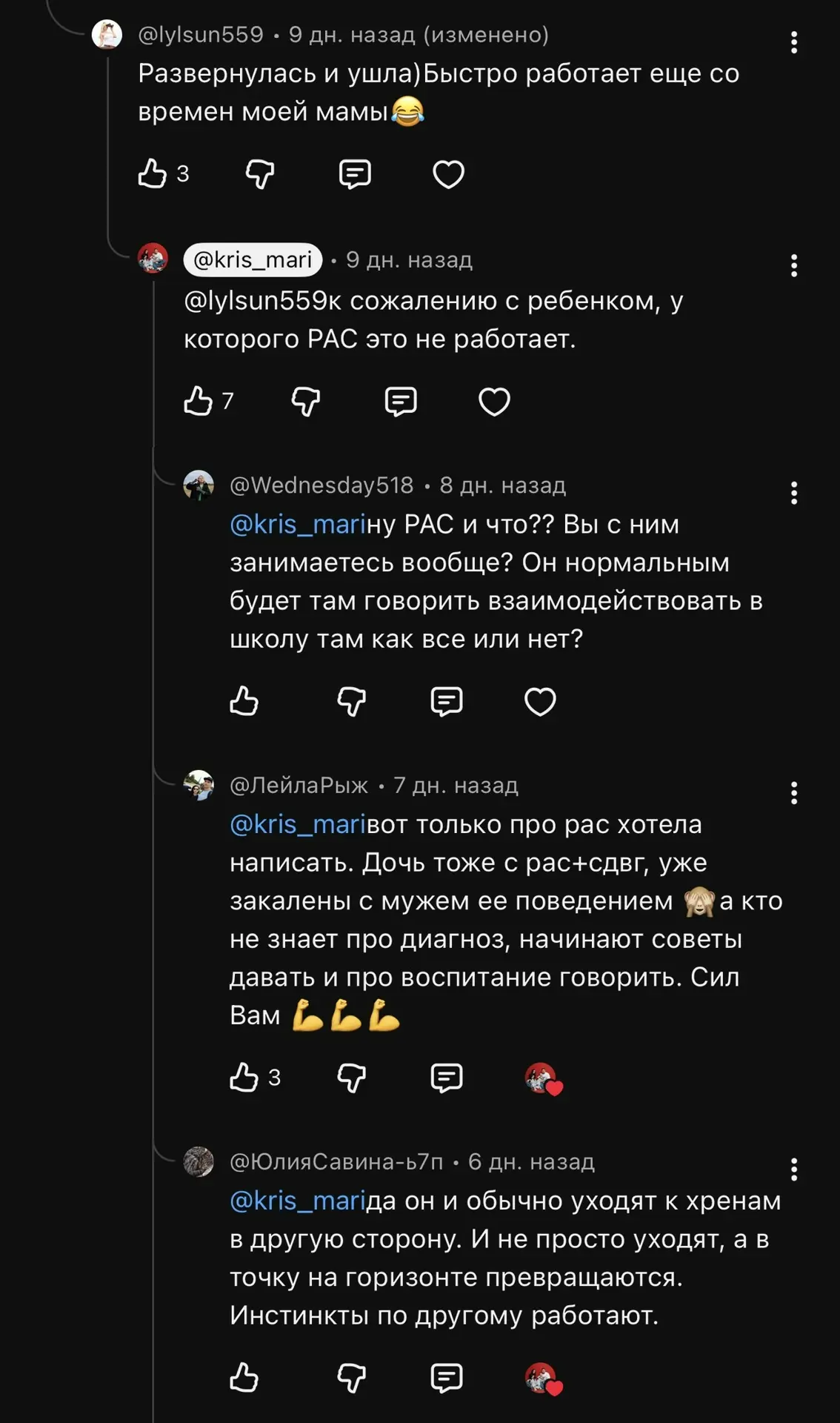Dislike the @Wednesday518 comment

352,701
